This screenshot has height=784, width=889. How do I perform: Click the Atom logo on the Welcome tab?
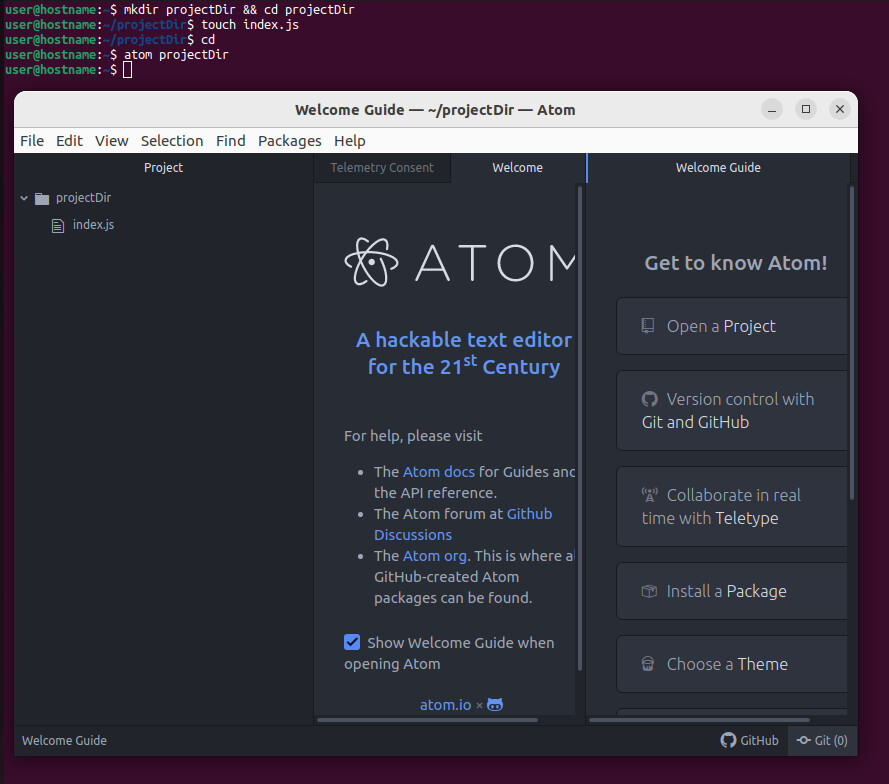point(372,261)
